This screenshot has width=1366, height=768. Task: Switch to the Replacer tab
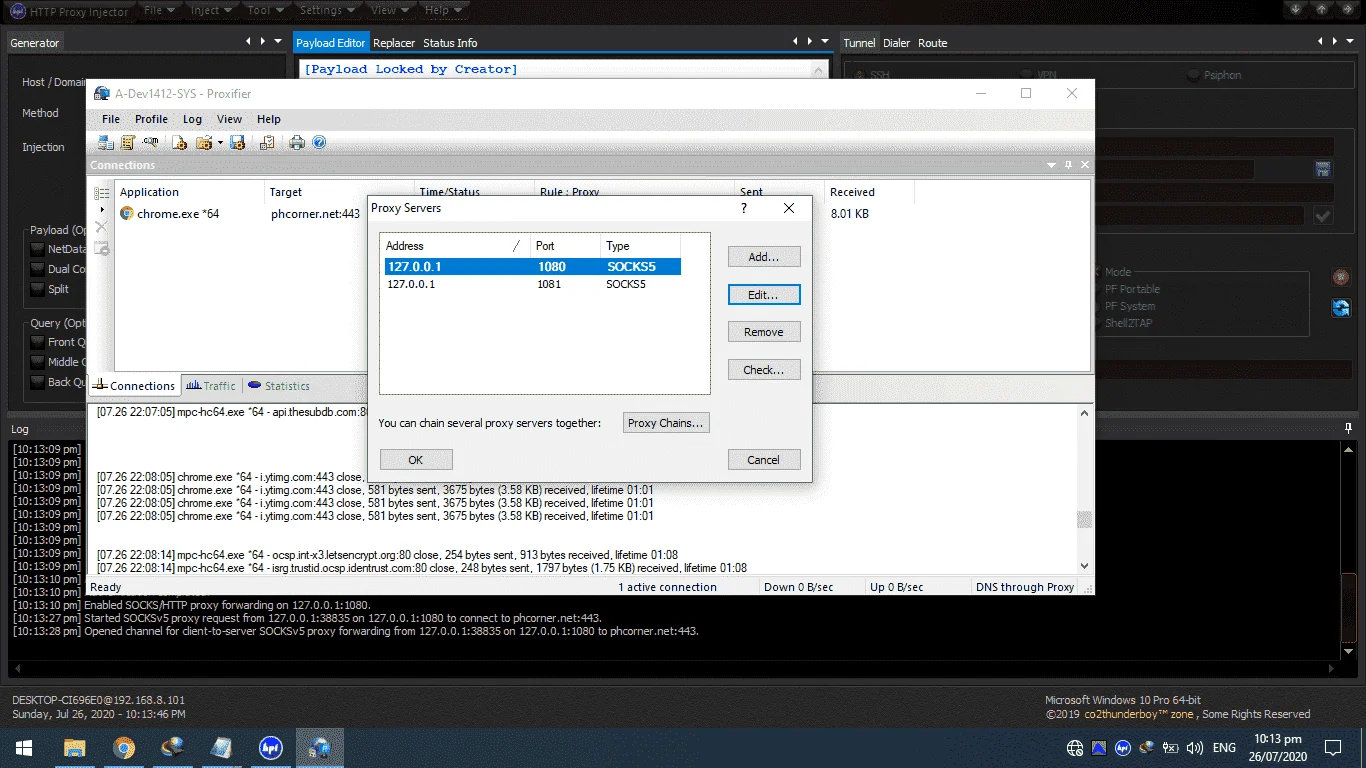click(x=394, y=43)
